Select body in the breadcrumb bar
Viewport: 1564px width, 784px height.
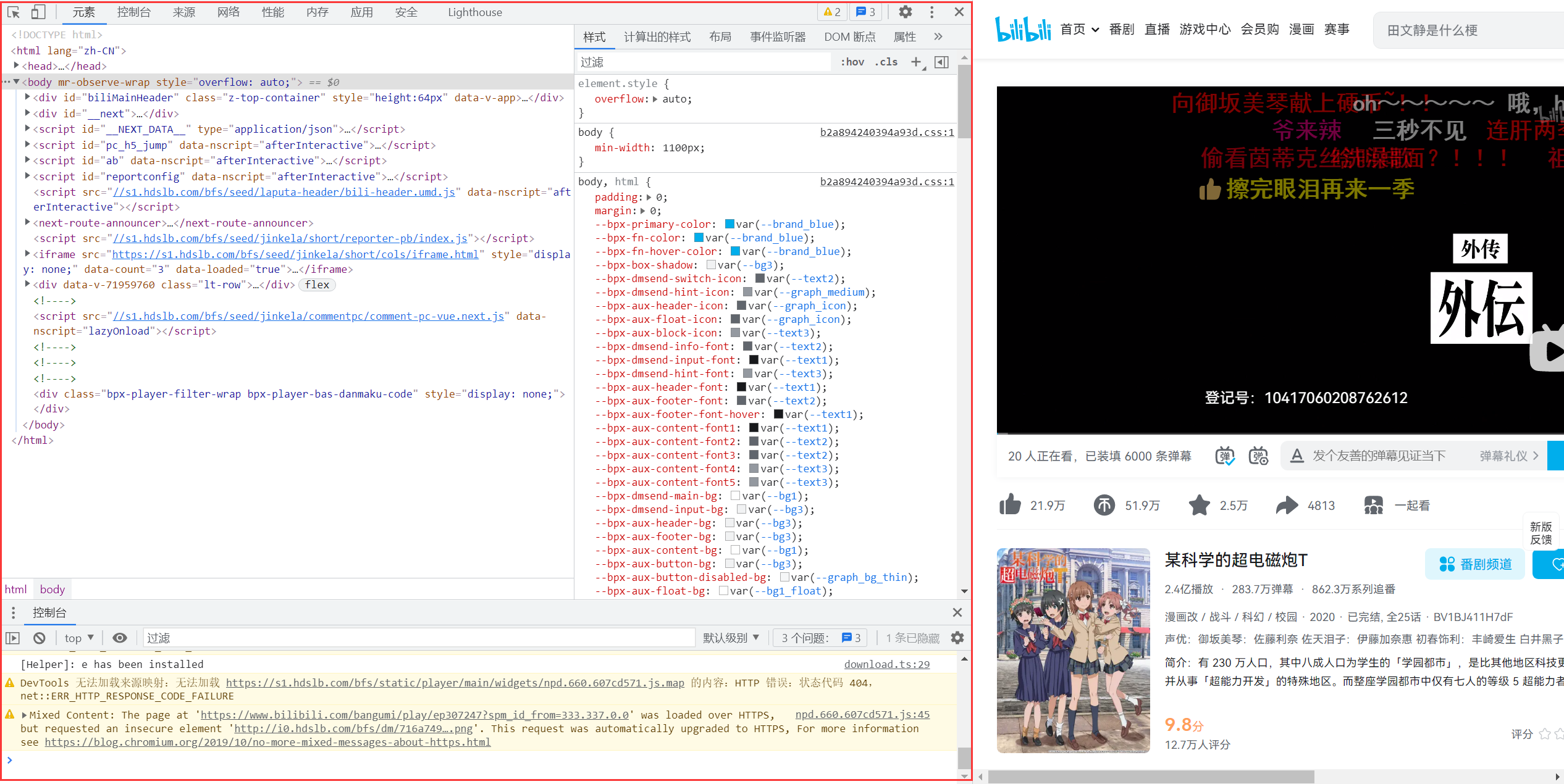(53, 589)
